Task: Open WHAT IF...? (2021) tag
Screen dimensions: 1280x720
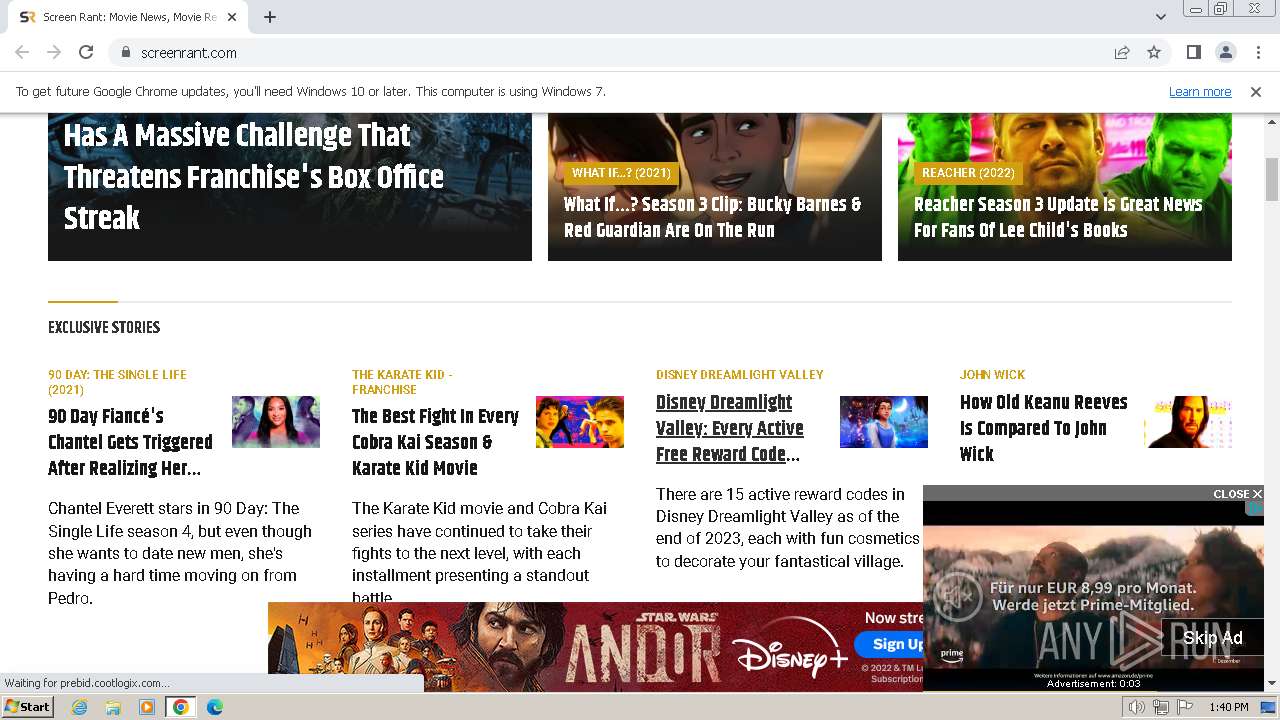Action: click(x=621, y=173)
